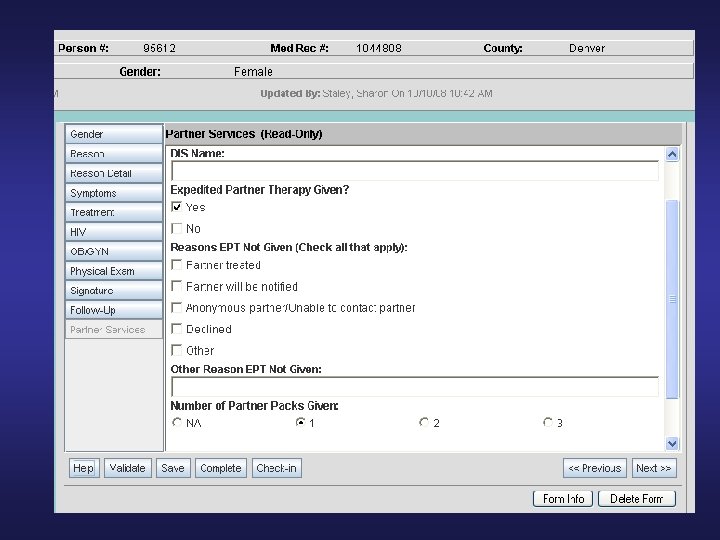This screenshot has width=720, height=540.
Task: Check the Other reason box
Action: [176, 350]
